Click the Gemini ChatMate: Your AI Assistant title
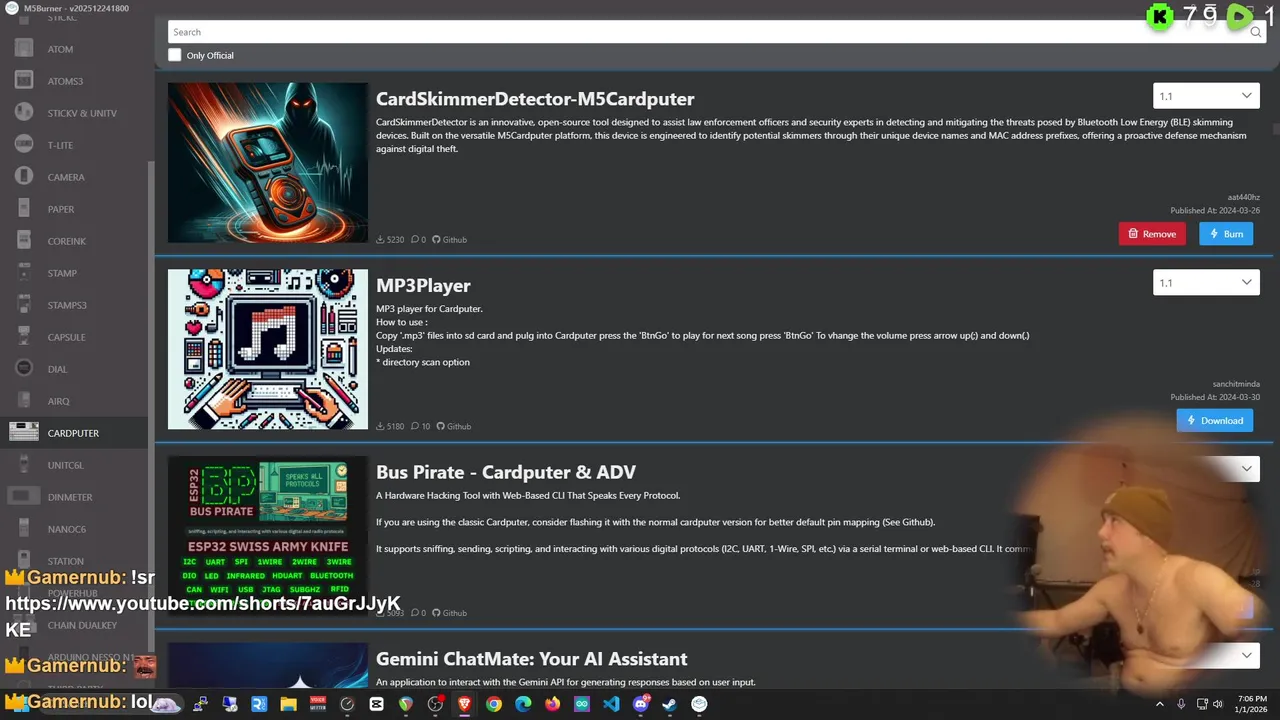The image size is (1280, 720). (x=531, y=659)
